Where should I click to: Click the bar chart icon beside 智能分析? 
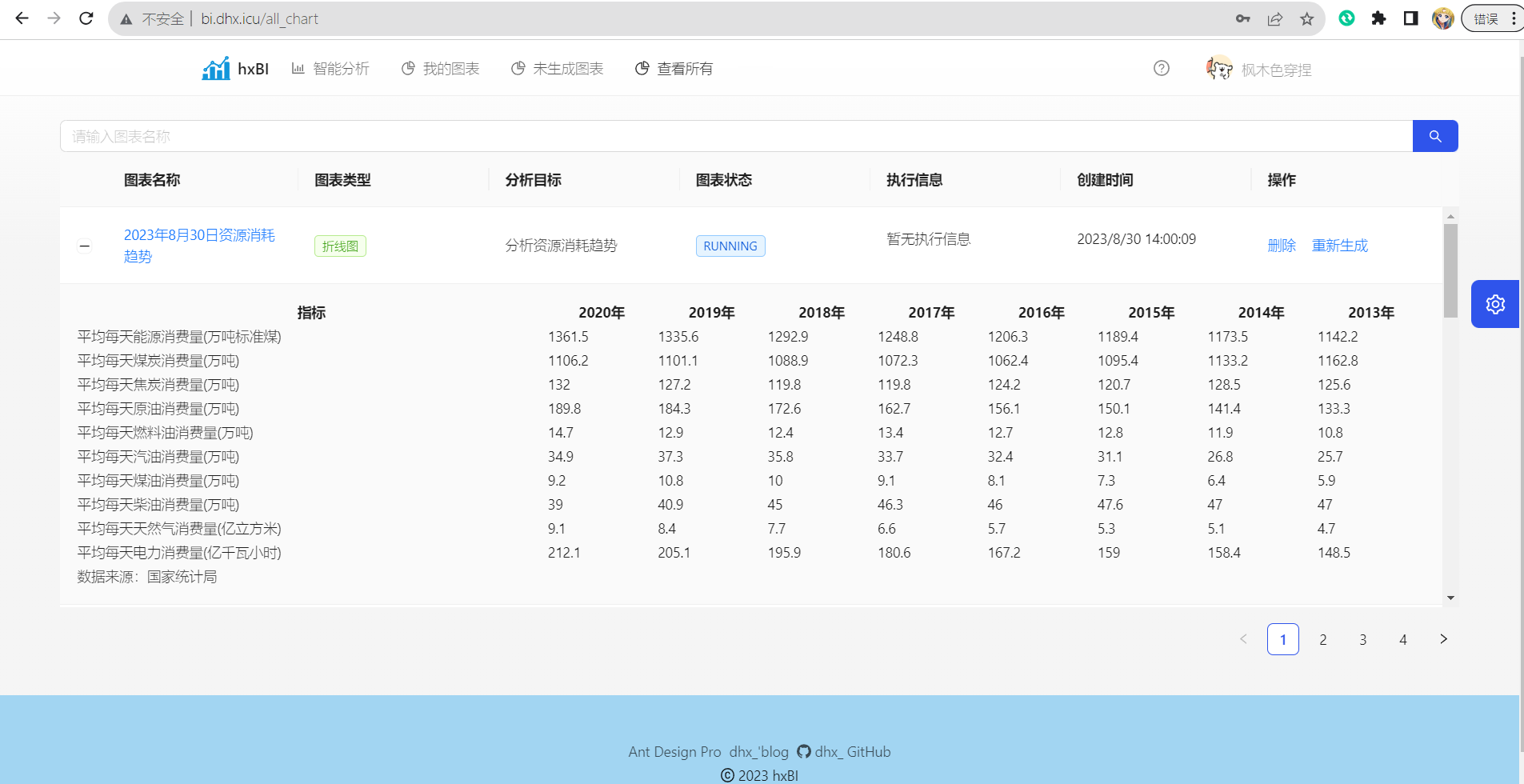coord(297,68)
